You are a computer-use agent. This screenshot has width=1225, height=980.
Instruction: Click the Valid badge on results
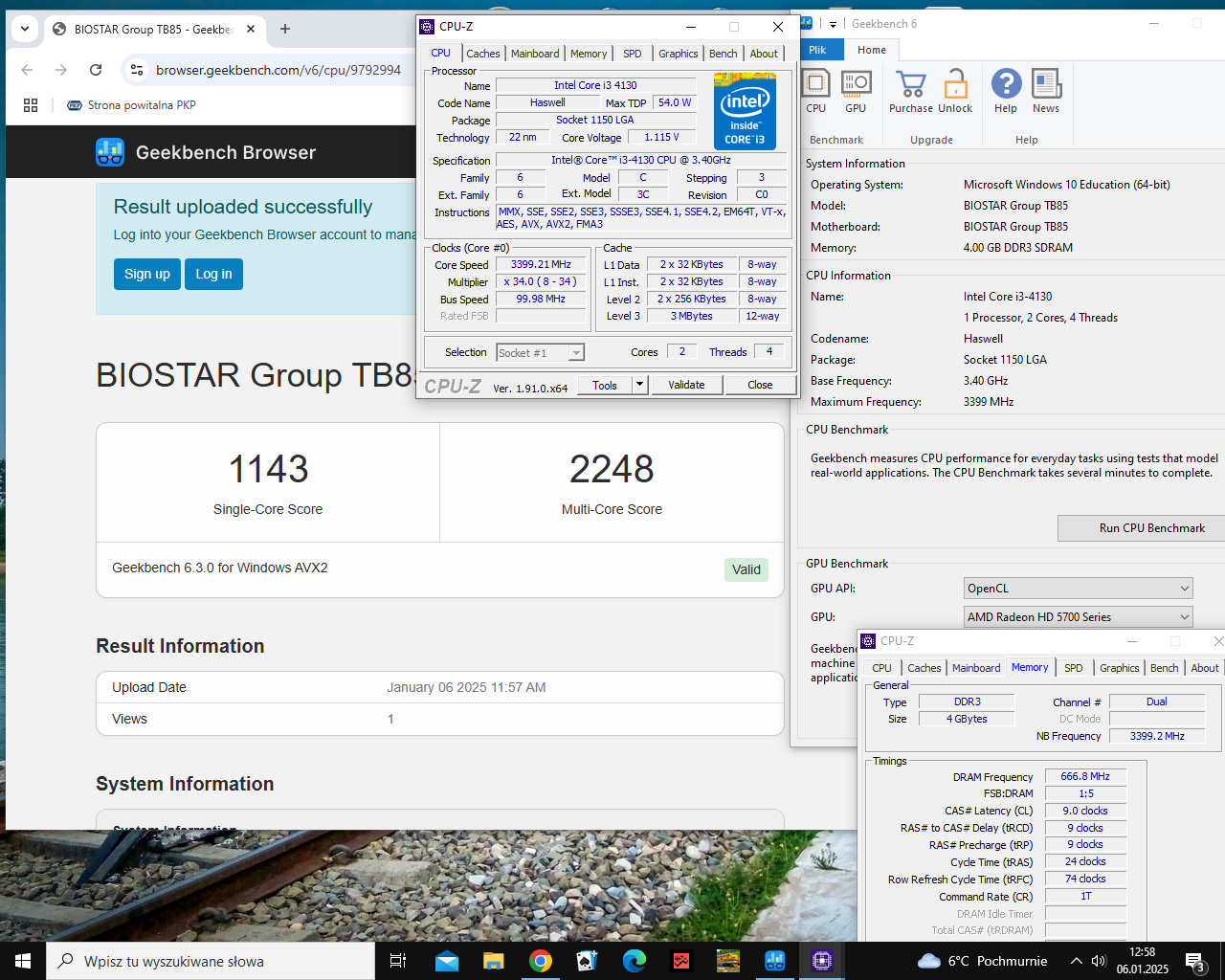click(746, 569)
